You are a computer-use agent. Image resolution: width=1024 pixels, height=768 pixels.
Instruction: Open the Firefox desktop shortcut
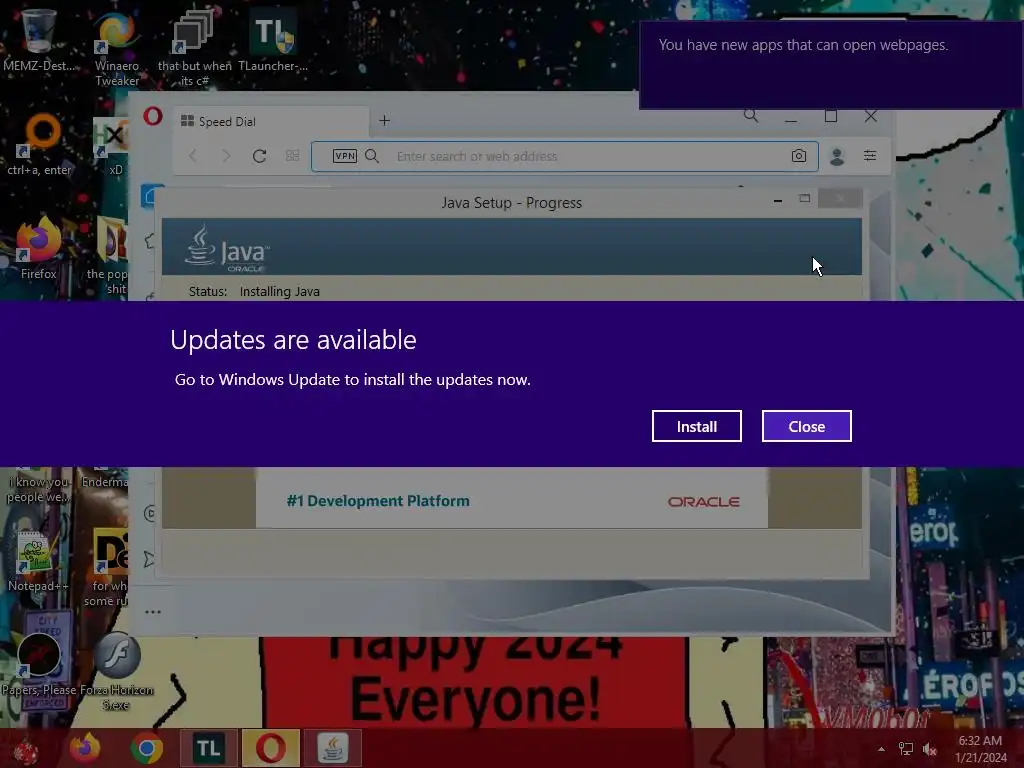(39, 248)
